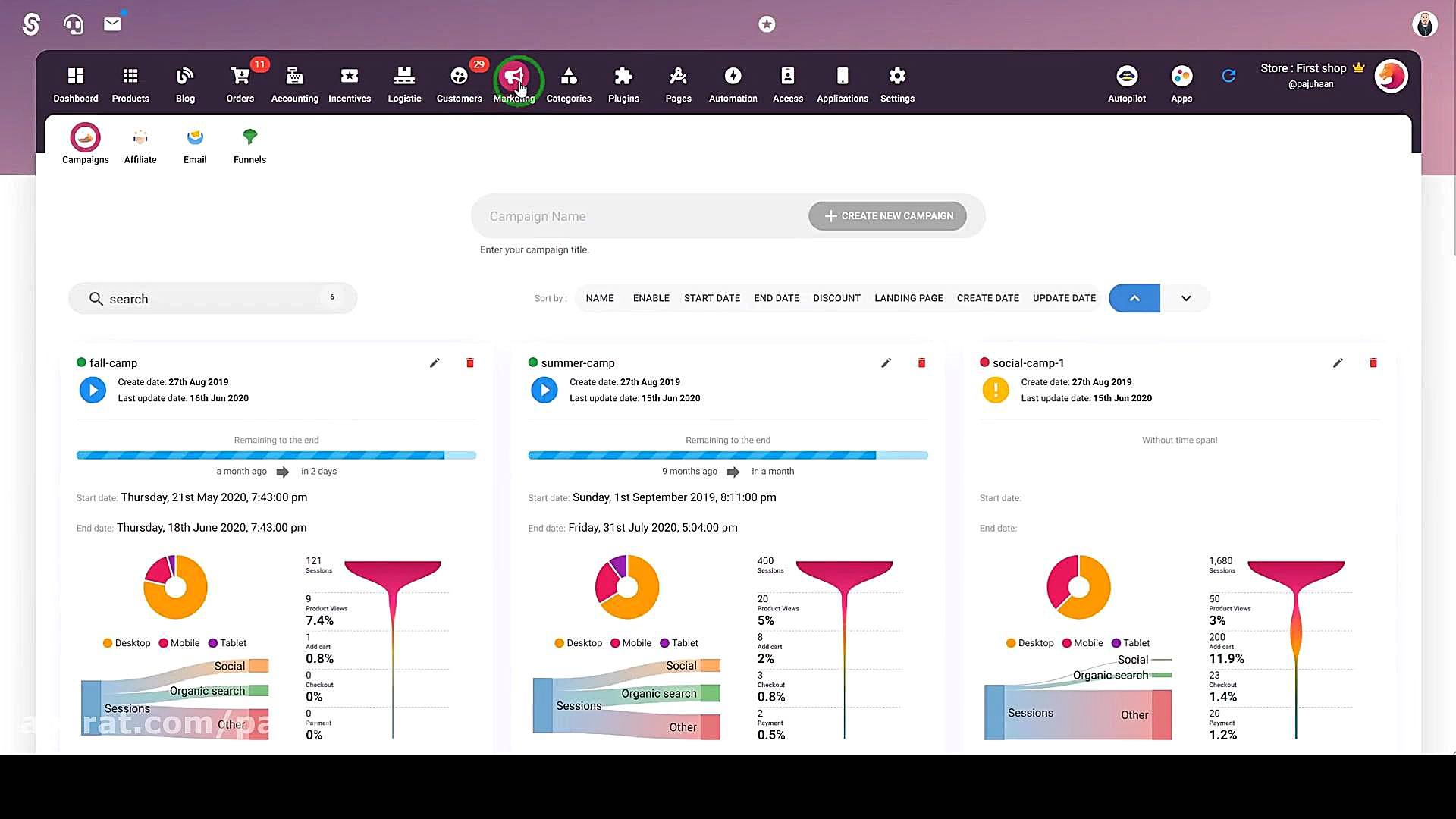Viewport: 1456px width, 819px height.
Task: Click the Autopilot icon
Action: [1126, 77]
